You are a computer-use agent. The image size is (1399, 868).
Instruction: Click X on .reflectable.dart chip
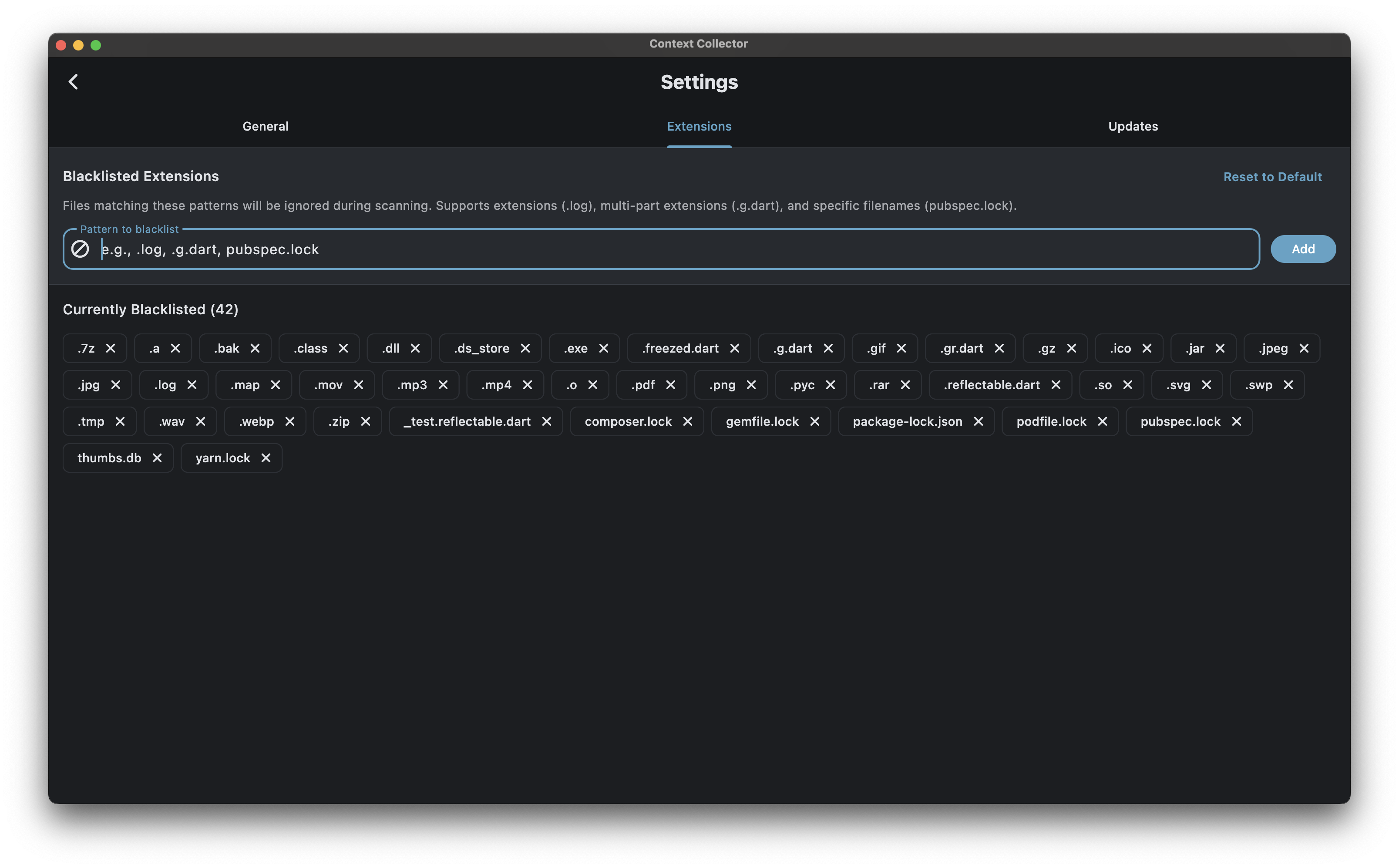pyautogui.click(x=1056, y=385)
